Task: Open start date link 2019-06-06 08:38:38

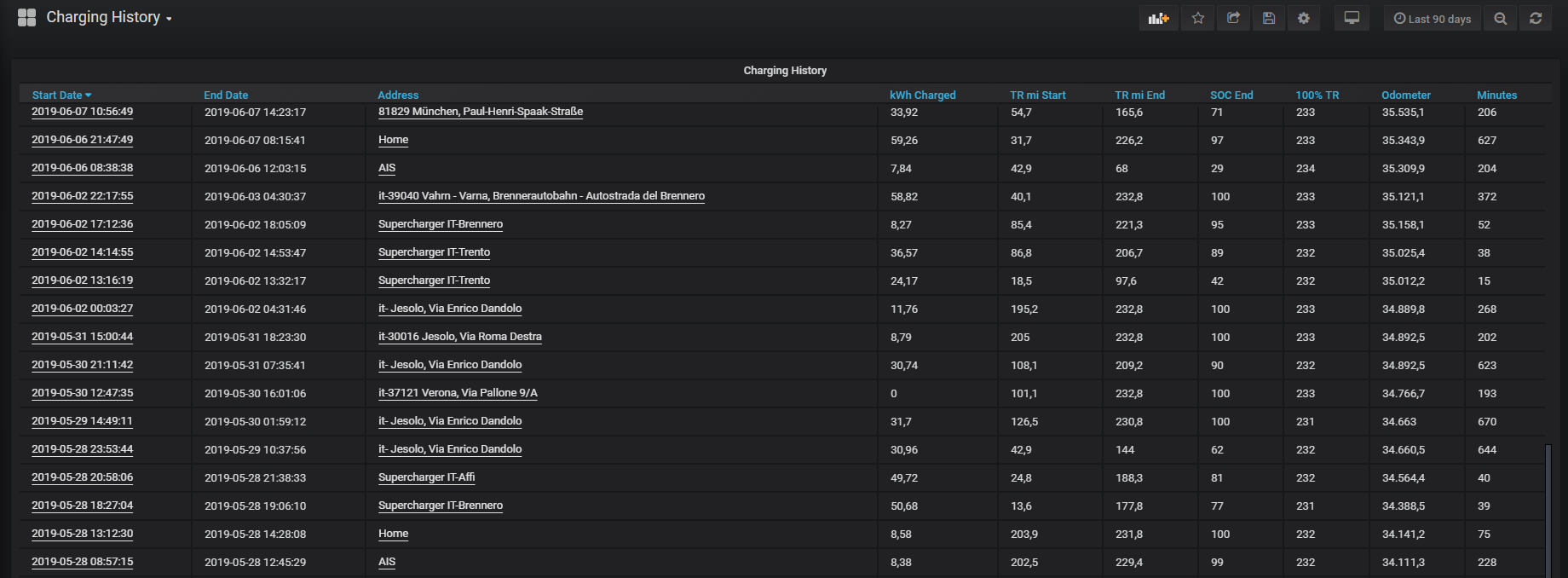Action: pyautogui.click(x=83, y=168)
